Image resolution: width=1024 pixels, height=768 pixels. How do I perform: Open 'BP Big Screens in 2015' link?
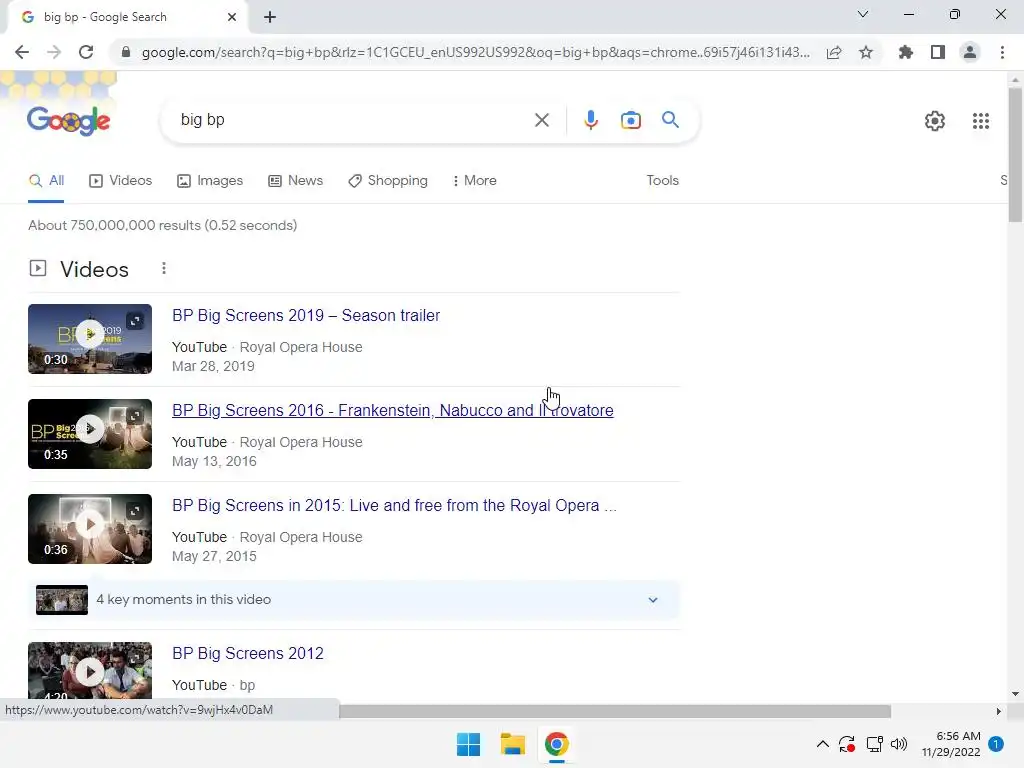[394, 505]
